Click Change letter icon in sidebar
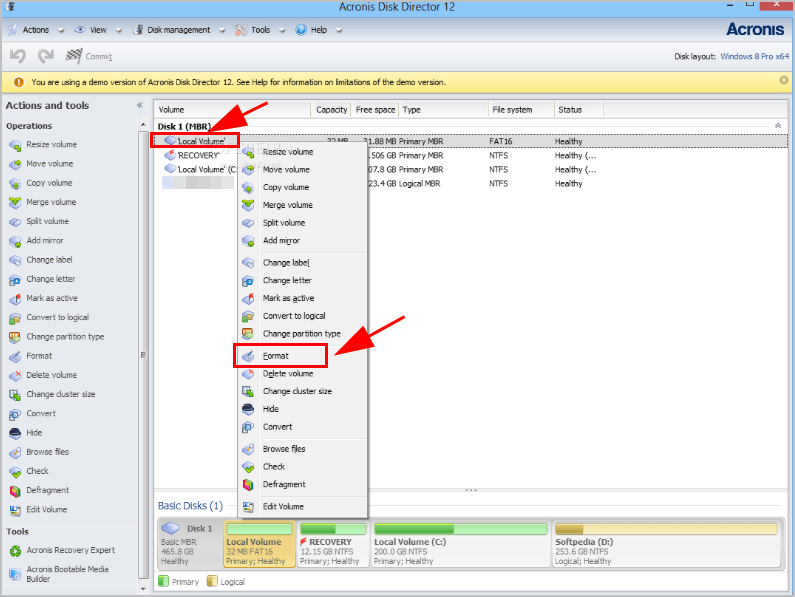Screen dimensions: 795x597 click(x=15, y=280)
